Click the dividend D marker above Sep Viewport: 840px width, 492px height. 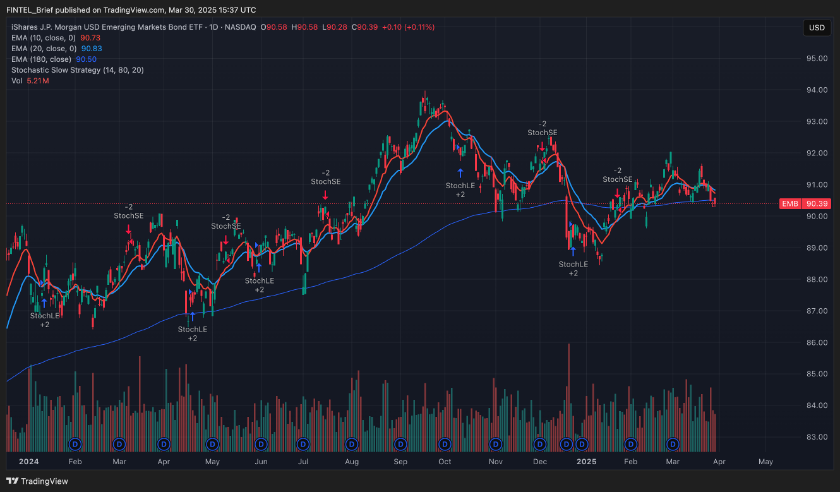click(400, 444)
